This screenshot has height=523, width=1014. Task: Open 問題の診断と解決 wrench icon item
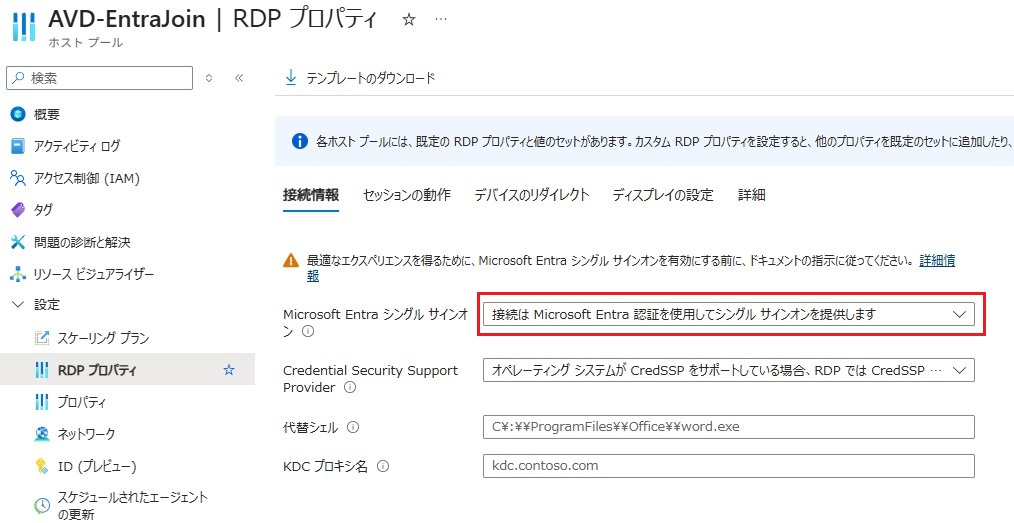tap(17, 242)
